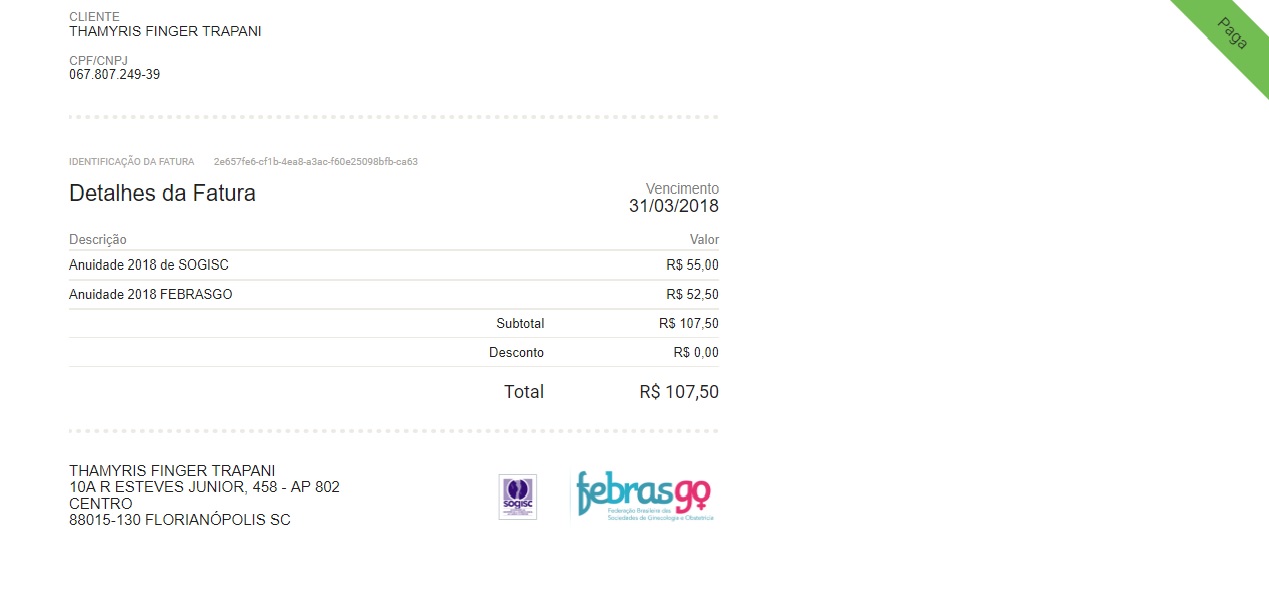Click the client name at top
The width and height of the screenshot is (1269, 610).
tap(165, 31)
